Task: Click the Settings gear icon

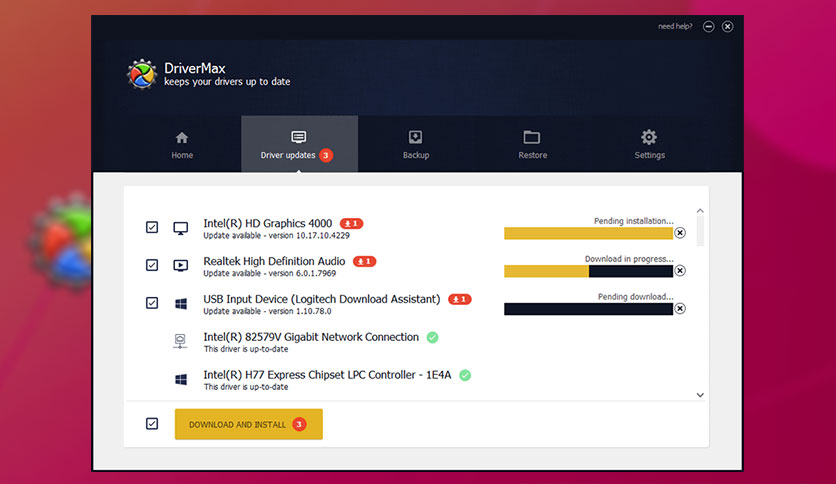Action: coord(649,137)
